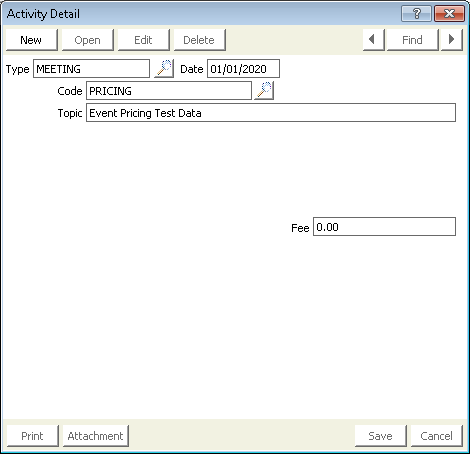This screenshot has width=470, height=454.
Task: Click the Print button
Action: [33, 436]
